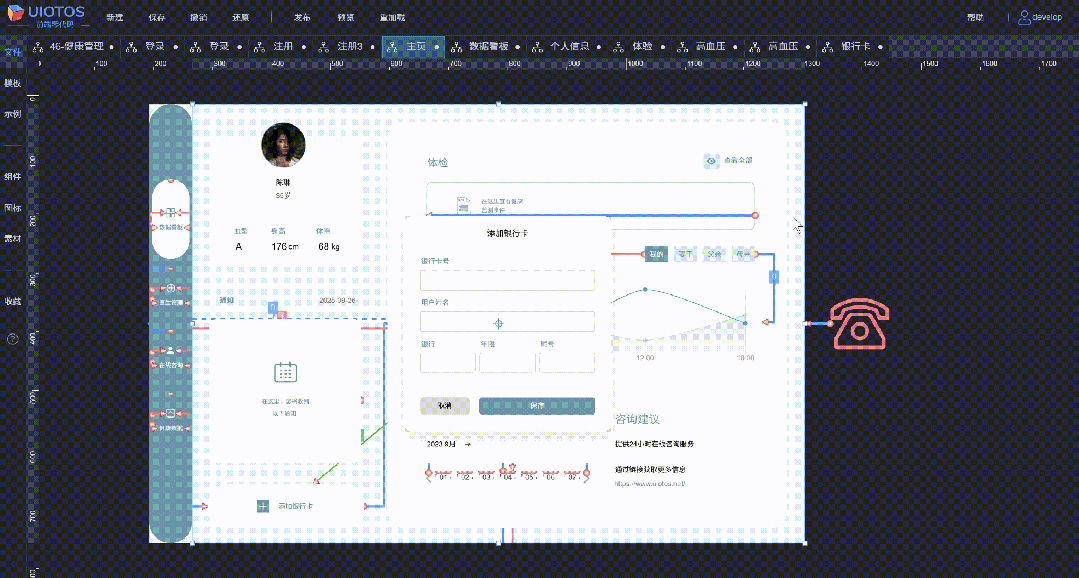The height and width of the screenshot is (578, 1079).
Task: Open the help question-mark icon in left sidebar
Action: click(12, 339)
